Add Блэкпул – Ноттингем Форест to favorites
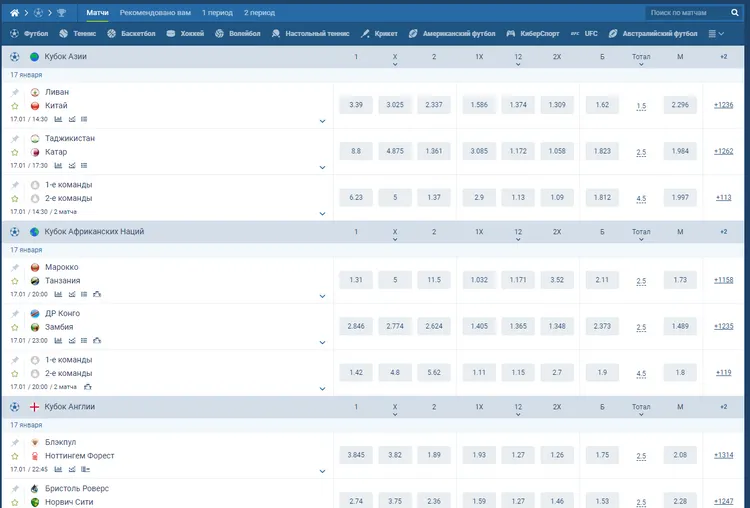750x508 pixels. [x=15, y=456]
